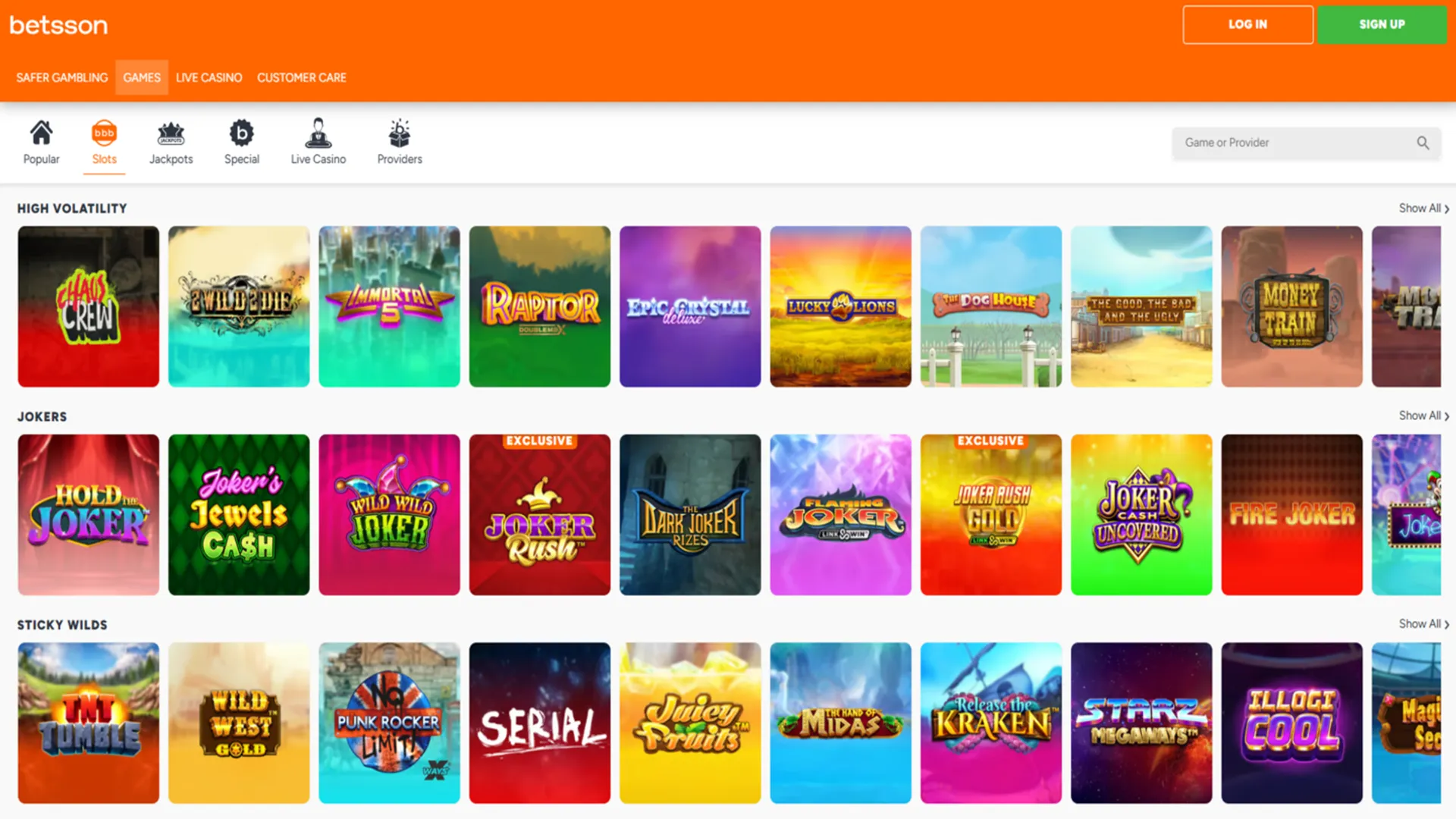Click the betsson logo
The height and width of the screenshot is (819, 1456).
point(58,24)
